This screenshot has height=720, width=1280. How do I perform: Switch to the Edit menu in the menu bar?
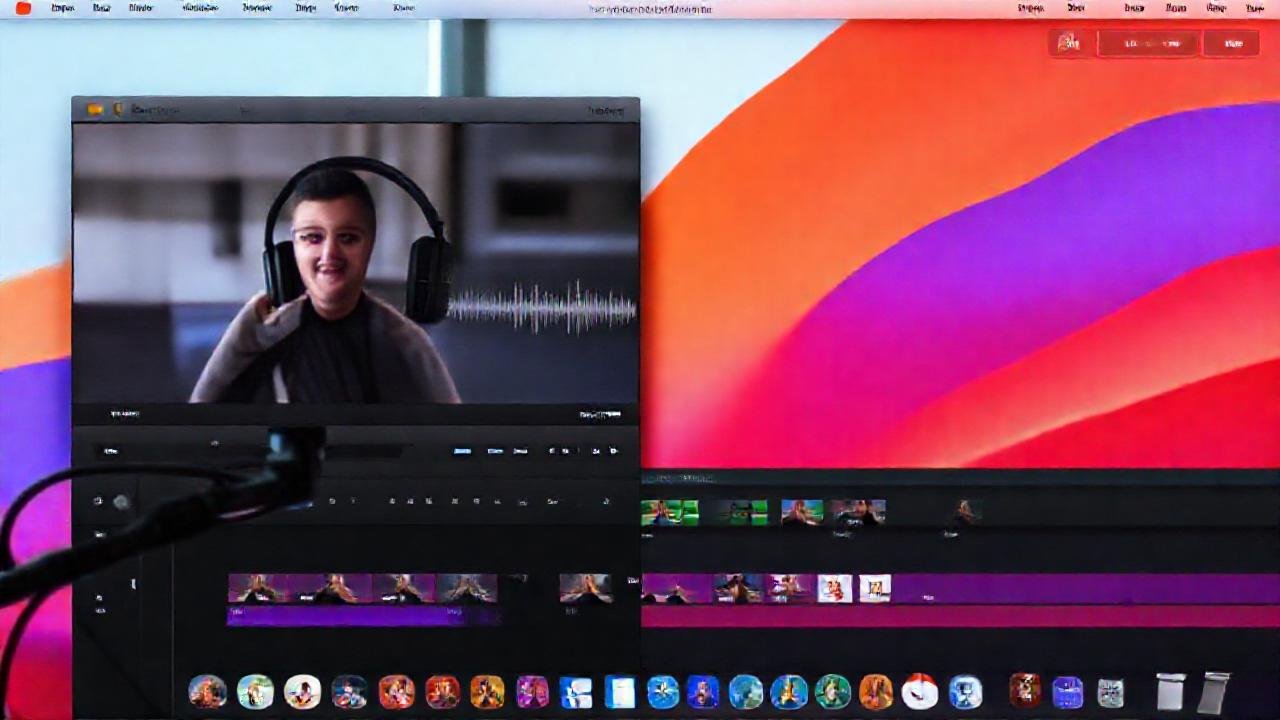(140, 8)
